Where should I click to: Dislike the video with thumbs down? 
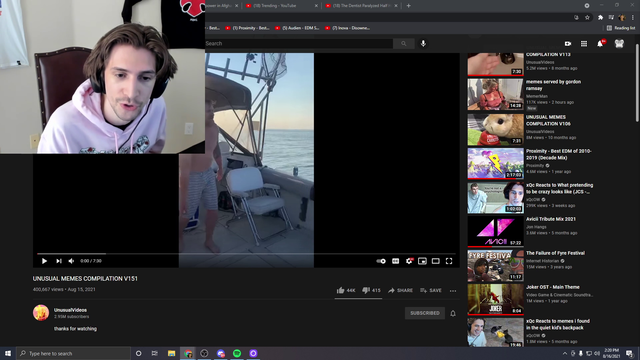pos(371,290)
